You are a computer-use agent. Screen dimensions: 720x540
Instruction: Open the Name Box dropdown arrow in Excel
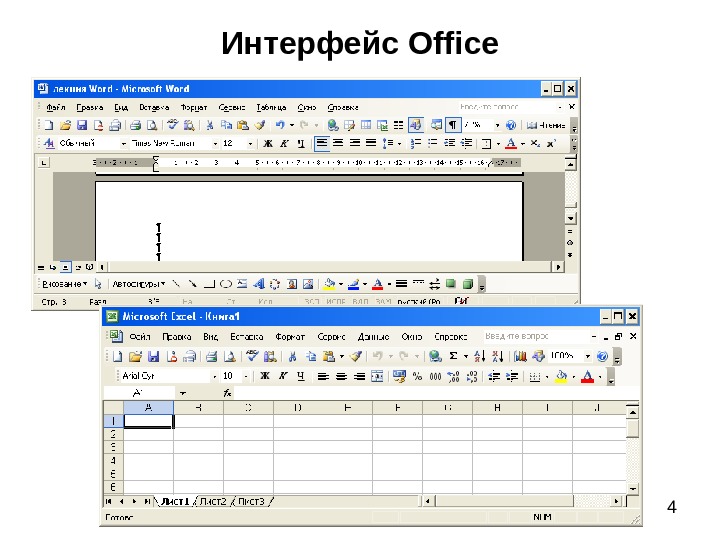pyautogui.click(x=183, y=393)
